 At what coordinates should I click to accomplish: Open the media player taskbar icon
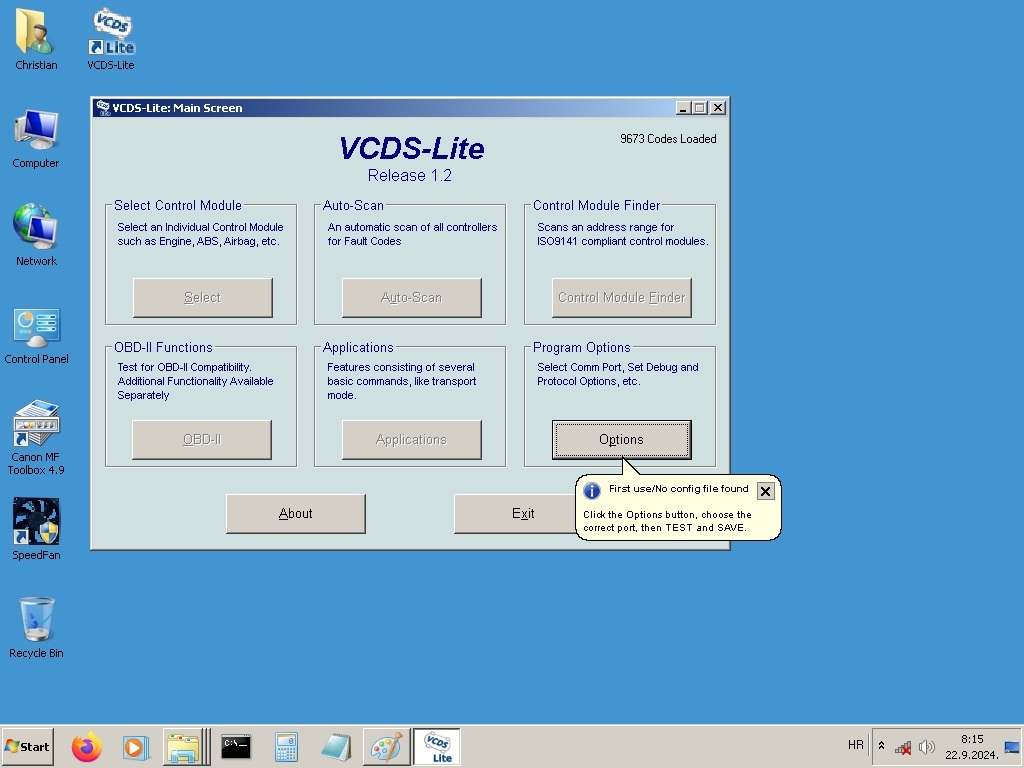pyautogui.click(x=136, y=746)
